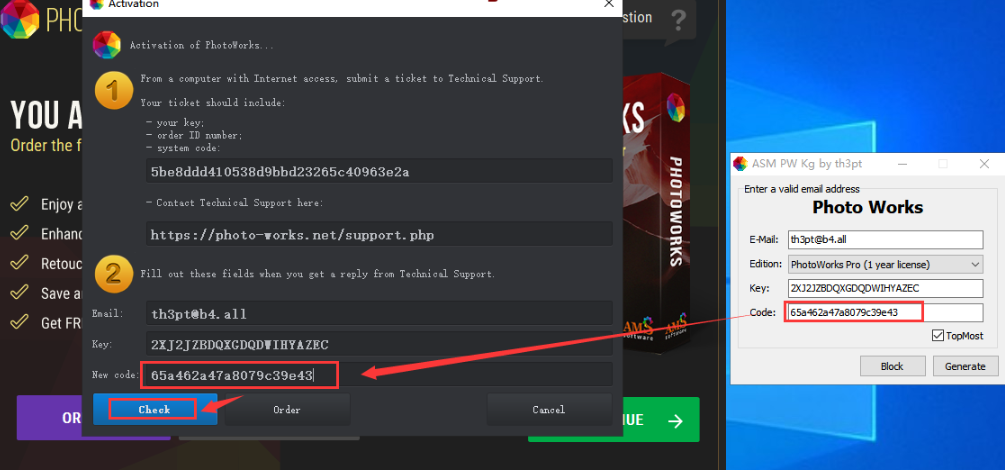
Task: Expand the Edition dropdown
Action: click(975, 264)
